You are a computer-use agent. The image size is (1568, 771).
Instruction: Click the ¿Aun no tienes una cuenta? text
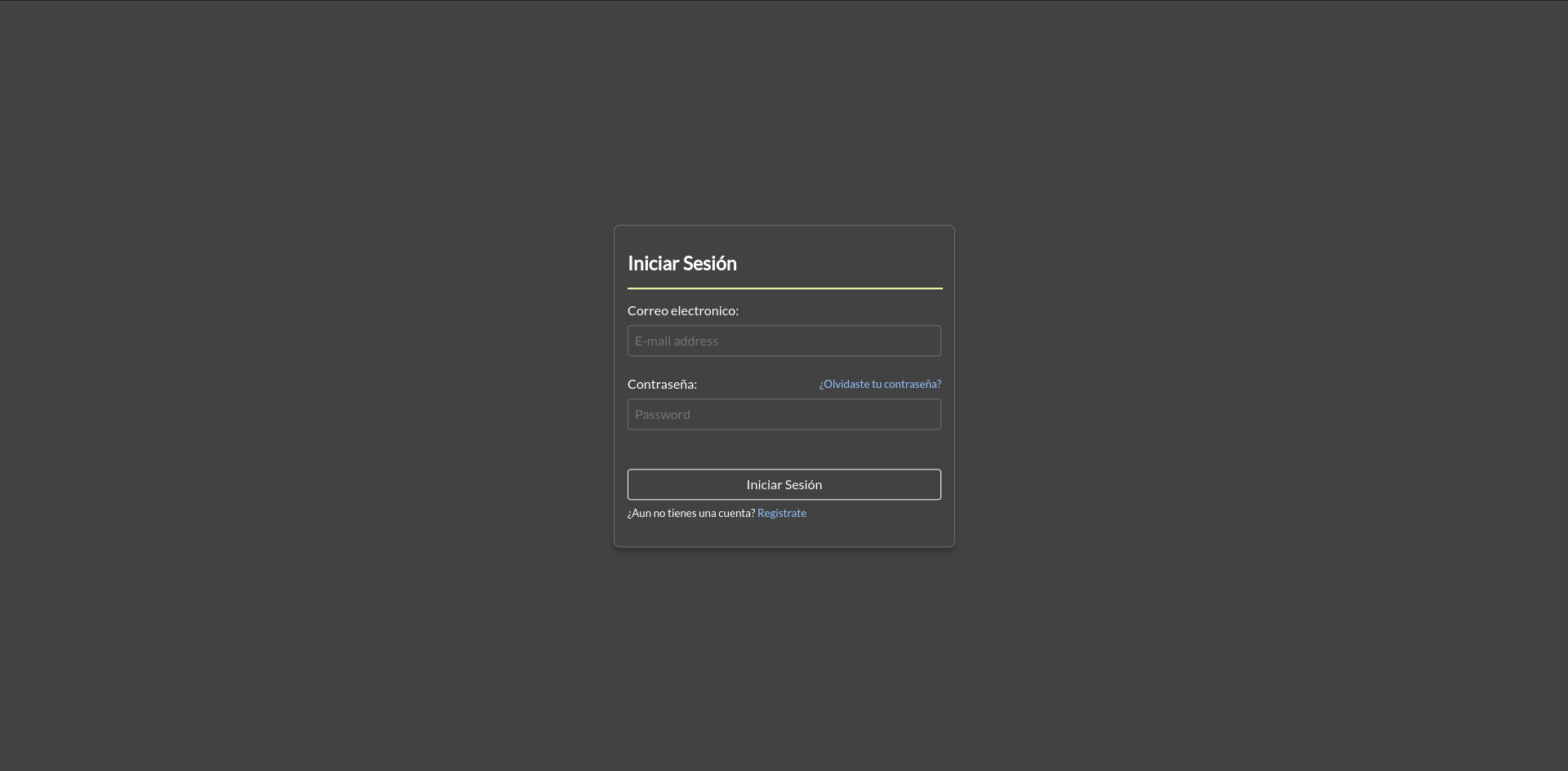pos(690,513)
